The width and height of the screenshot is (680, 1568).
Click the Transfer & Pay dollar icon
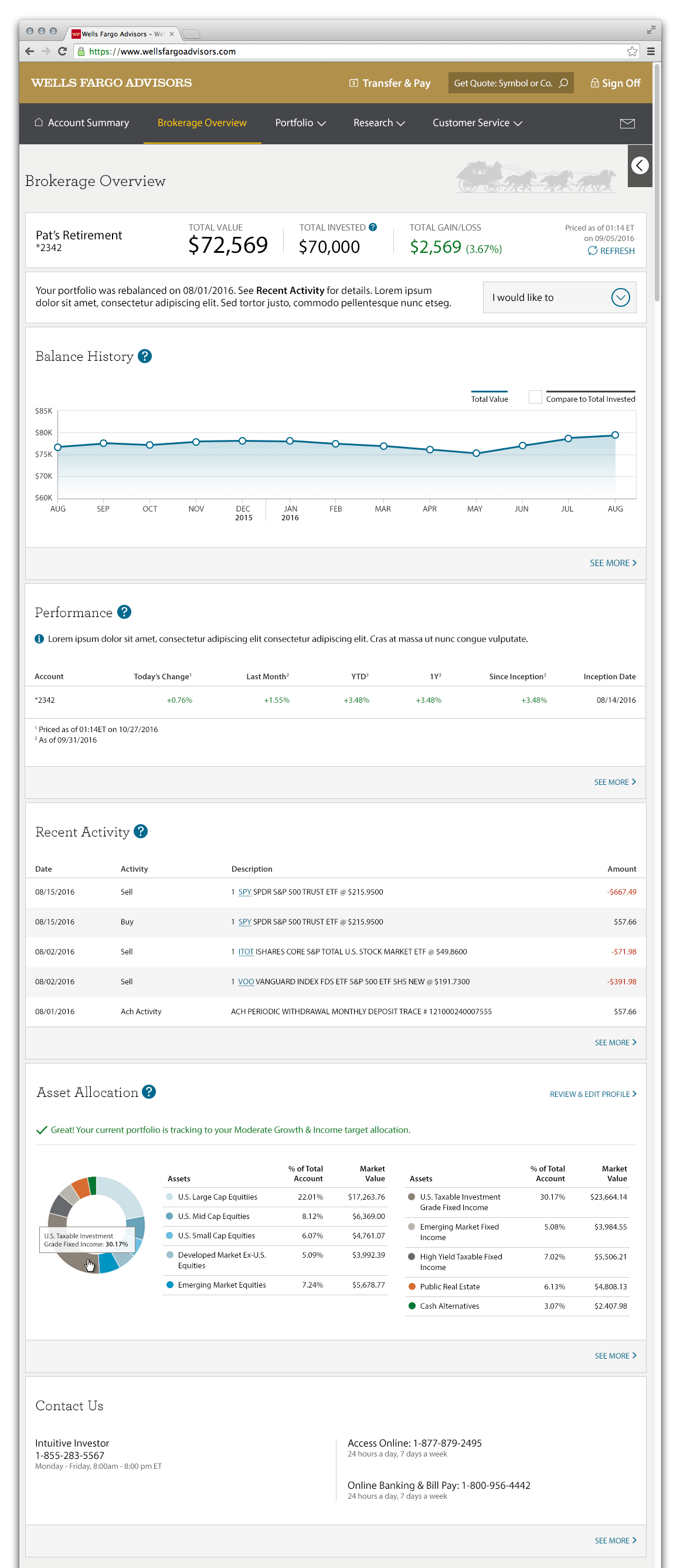pyautogui.click(x=353, y=83)
